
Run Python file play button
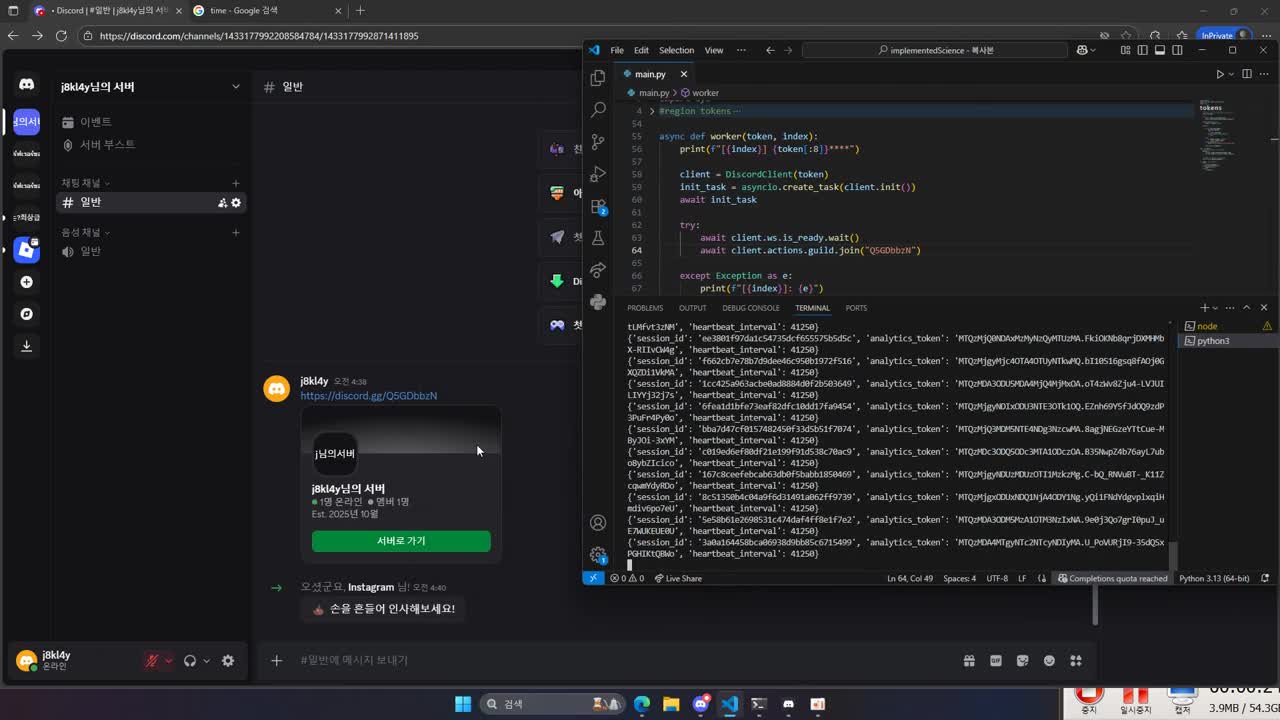tap(1220, 74)
